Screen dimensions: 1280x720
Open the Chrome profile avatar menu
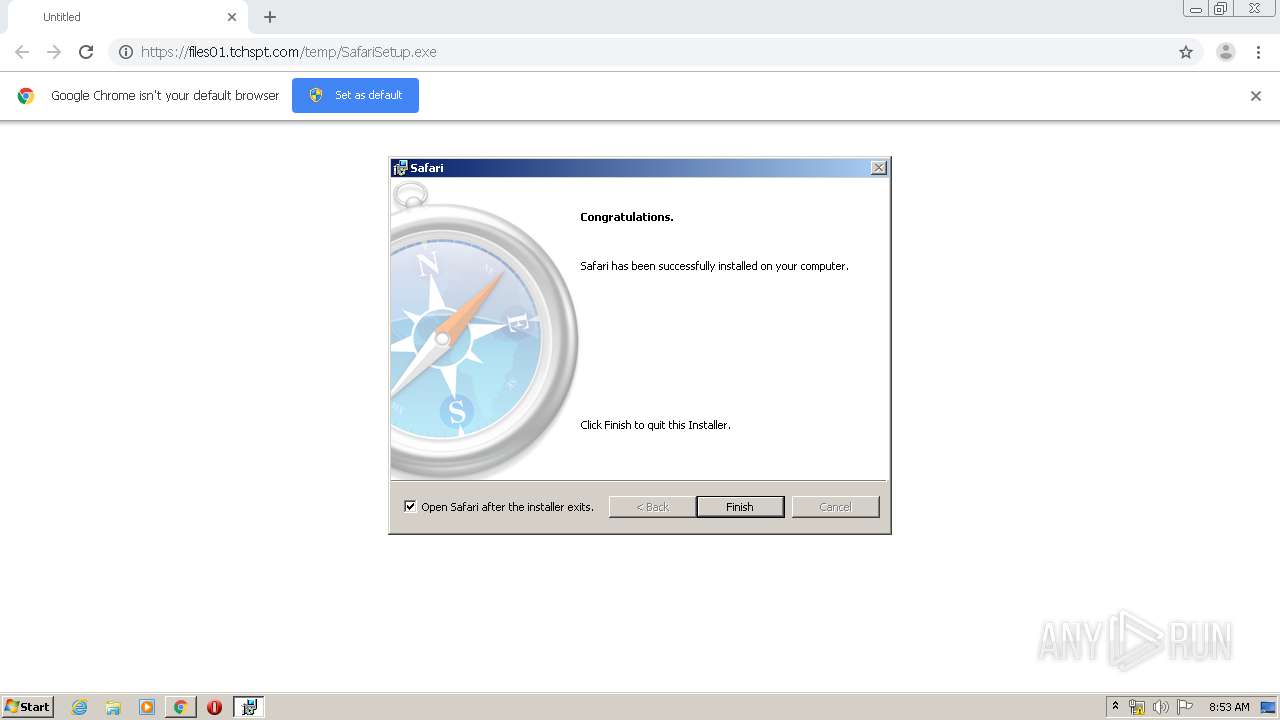point(1226,52)
